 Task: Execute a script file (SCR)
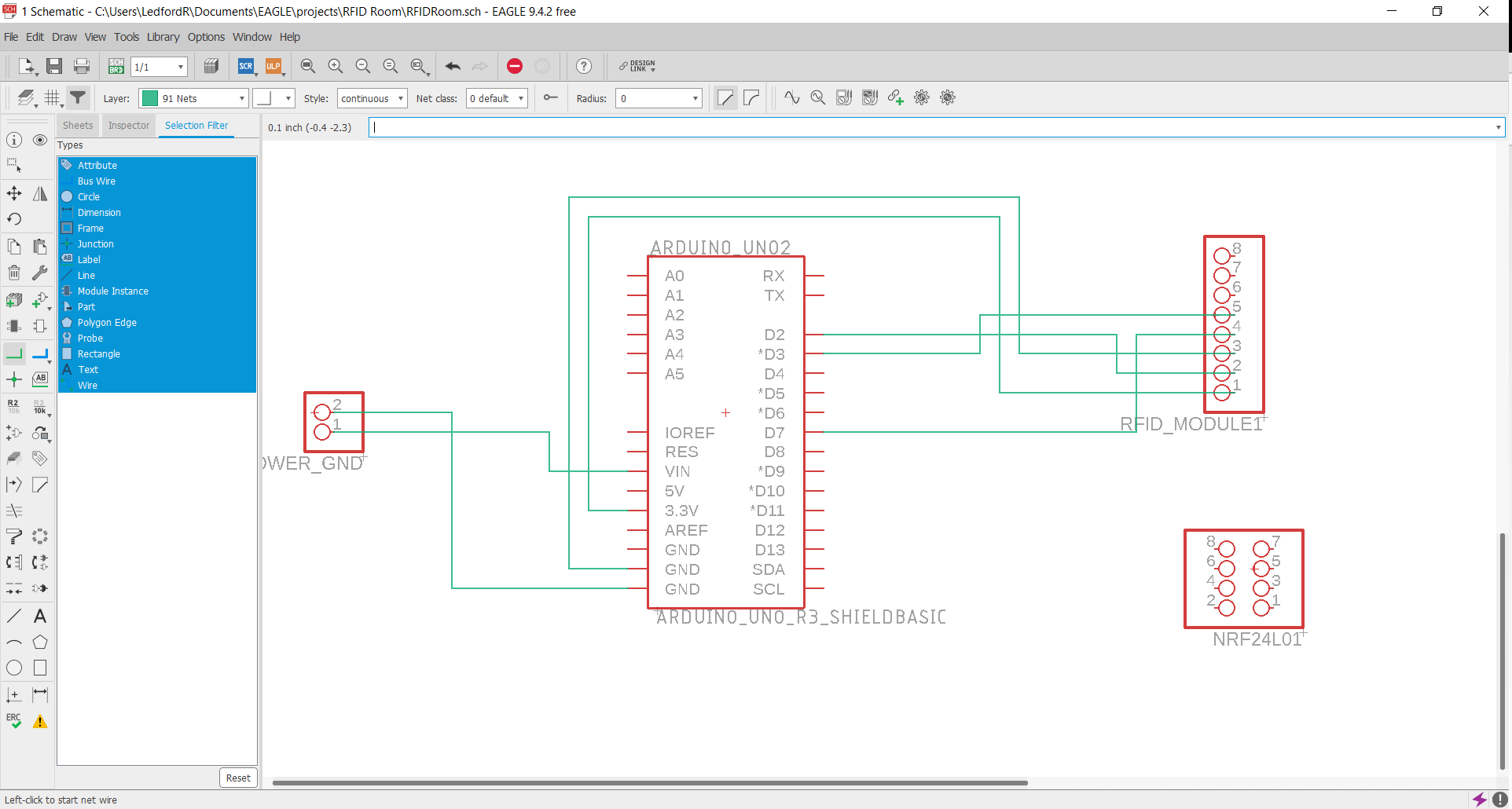(246, 67)
